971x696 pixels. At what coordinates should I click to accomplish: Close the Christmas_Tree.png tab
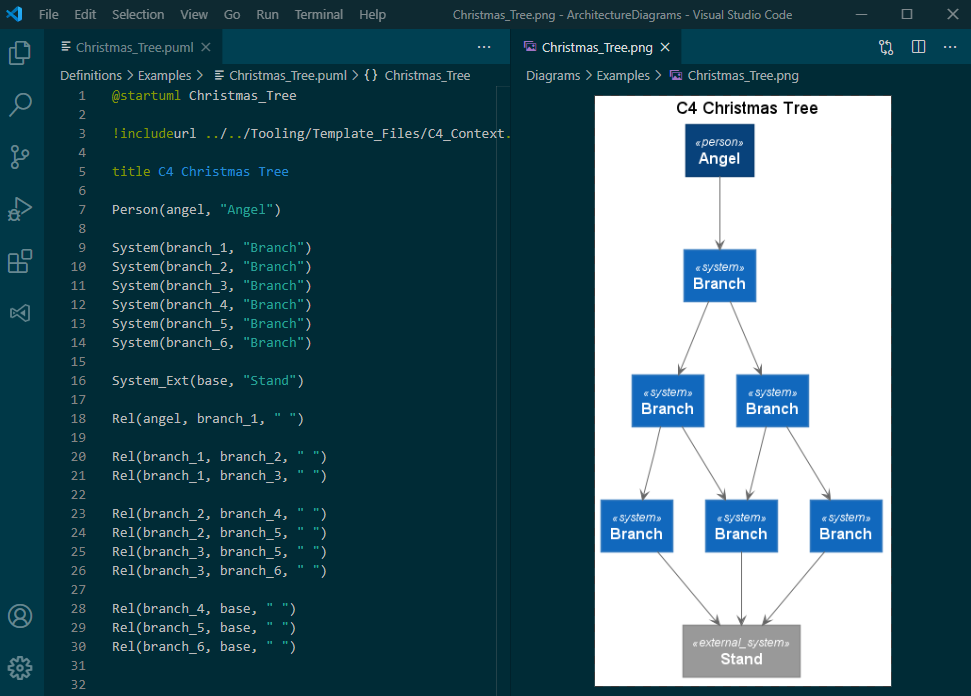coord(665,47)
